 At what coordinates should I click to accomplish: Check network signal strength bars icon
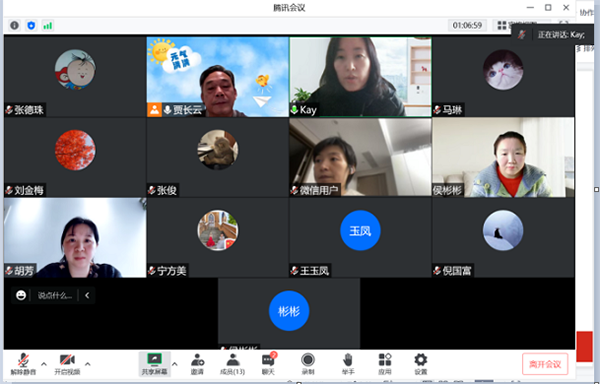coord(47,26)
